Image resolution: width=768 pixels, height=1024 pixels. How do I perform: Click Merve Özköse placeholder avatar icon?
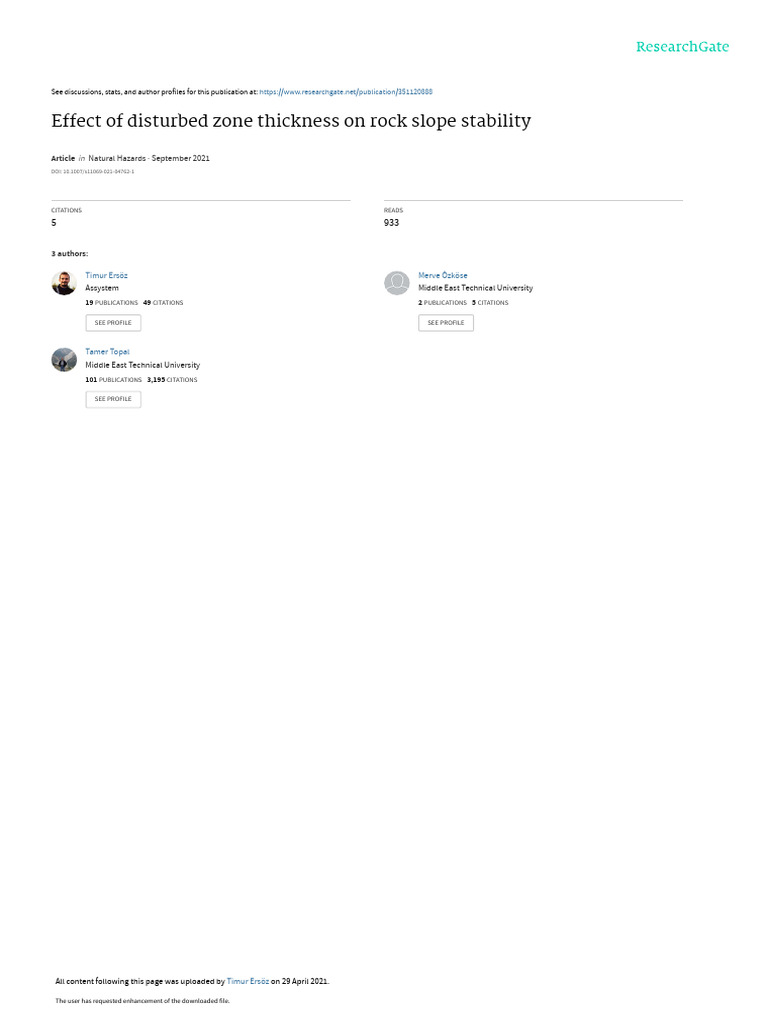point(396,283)
